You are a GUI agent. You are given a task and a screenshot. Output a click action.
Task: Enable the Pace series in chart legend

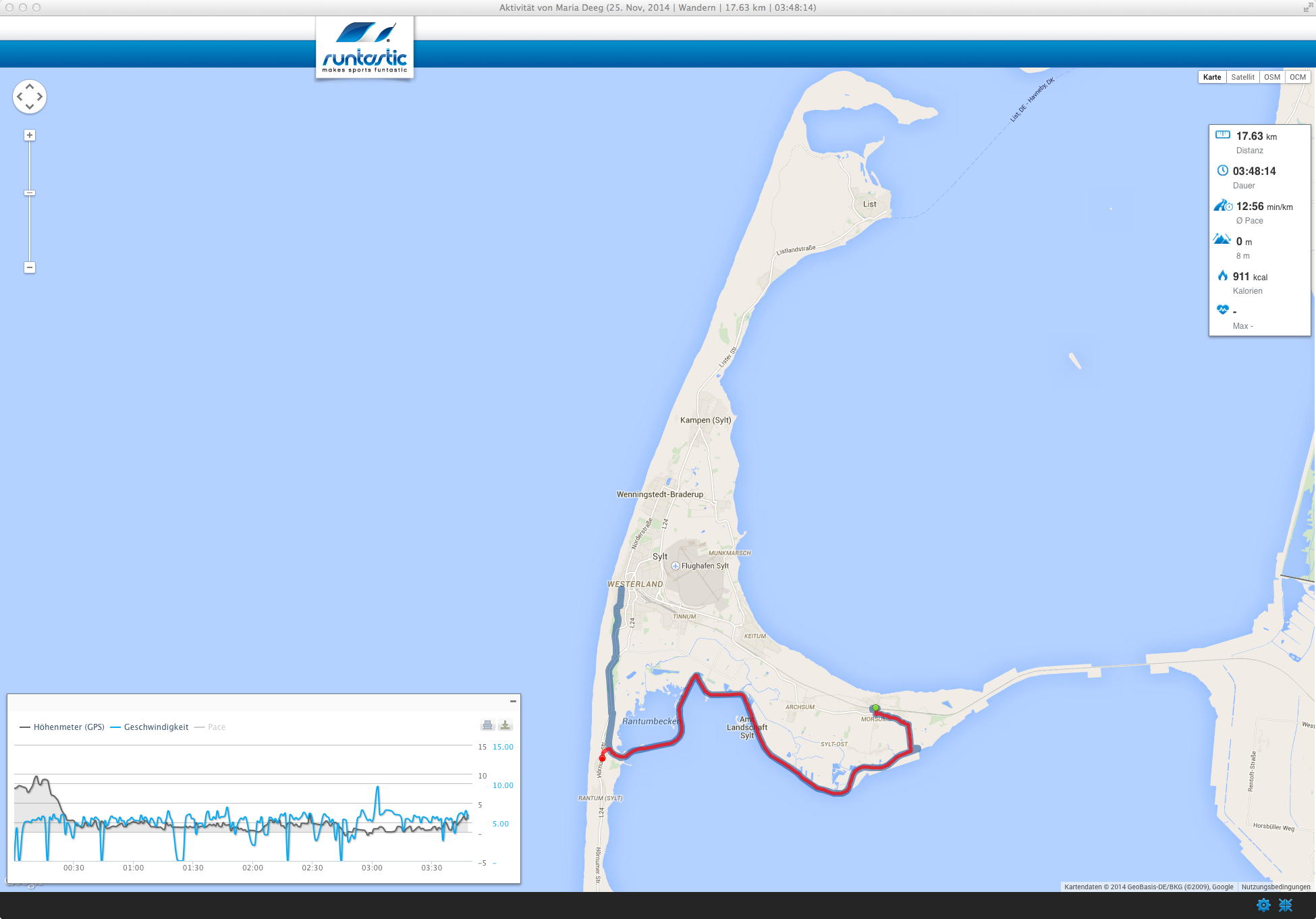coord(216,727)
